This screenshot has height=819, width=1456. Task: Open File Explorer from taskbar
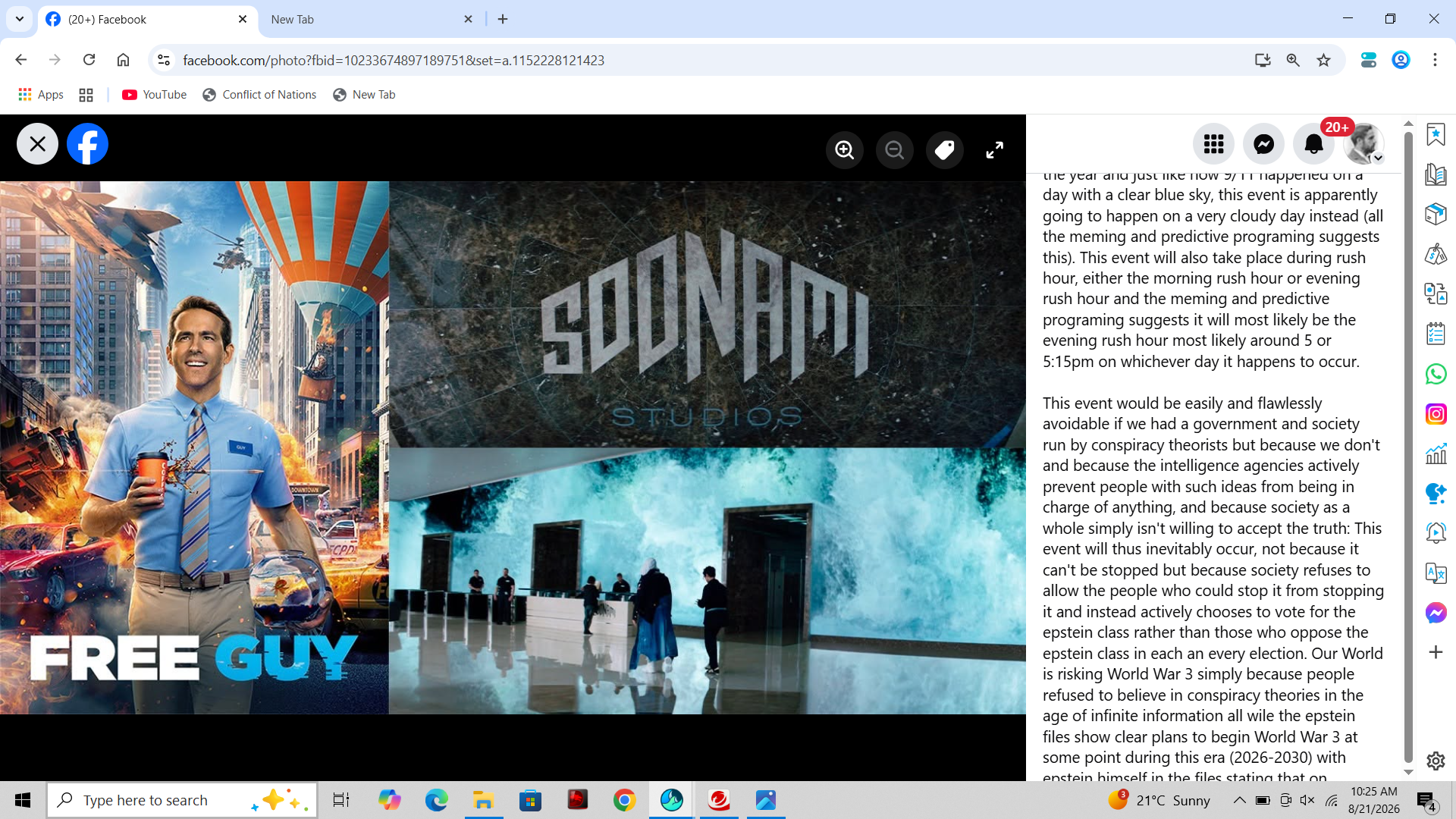point(483,800)
